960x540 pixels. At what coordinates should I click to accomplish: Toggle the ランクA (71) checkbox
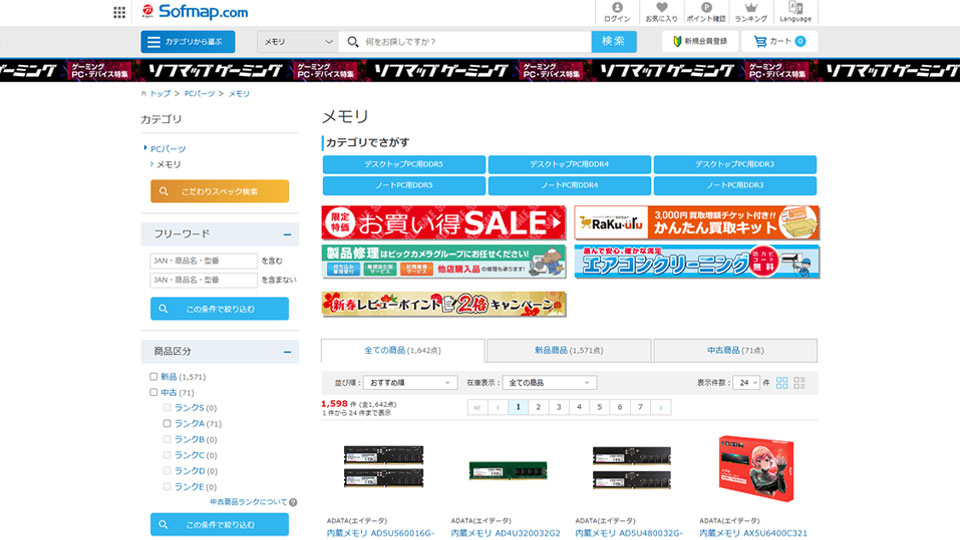pos(168,424)
